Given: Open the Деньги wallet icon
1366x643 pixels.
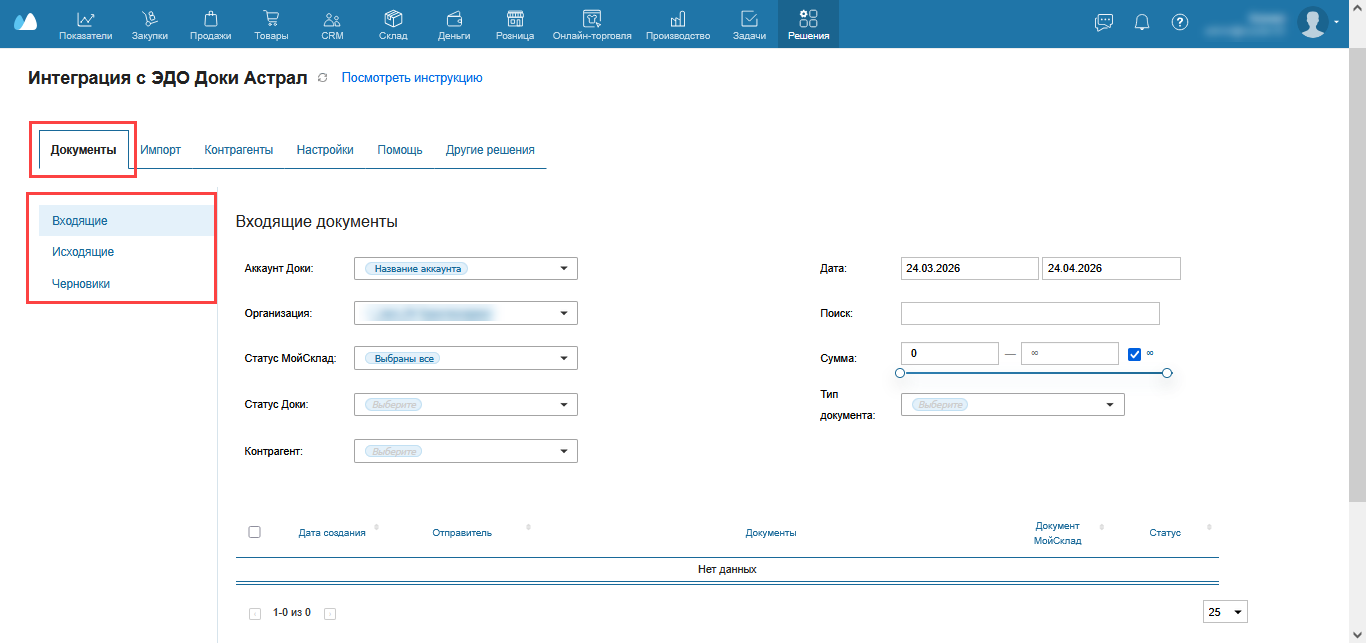Looking at the screenshot, I should point(454,19).
